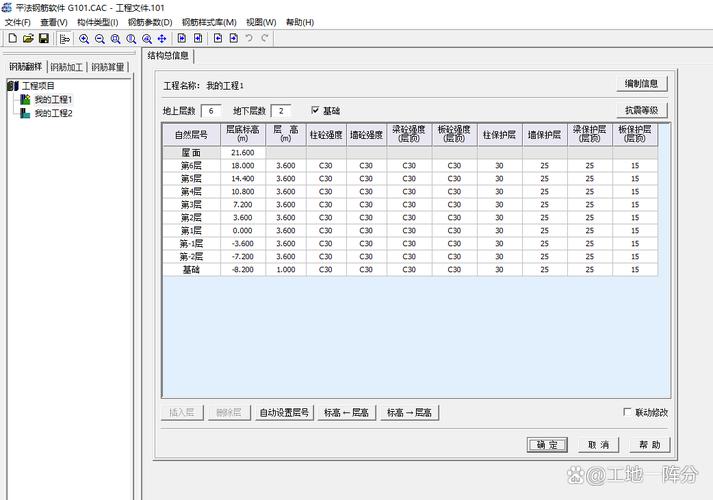Select the Pan four-arrow move icon

pos(162,39)
